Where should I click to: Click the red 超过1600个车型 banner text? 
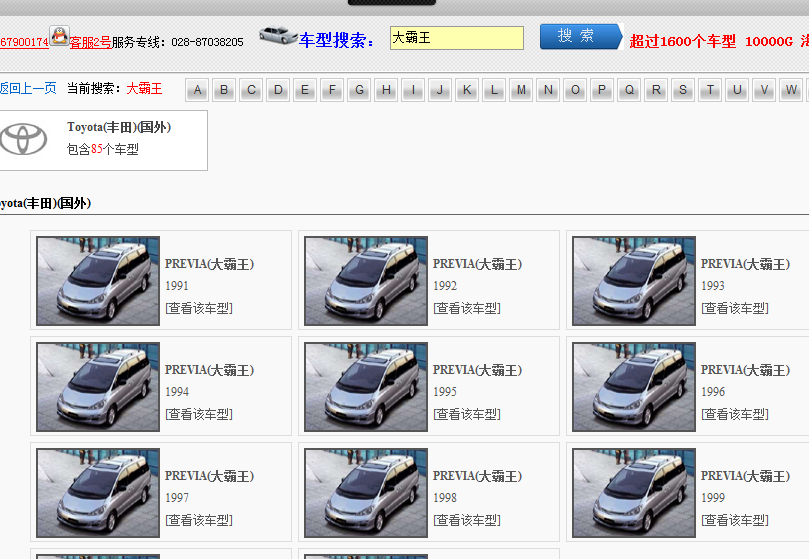pyautogui.click(x=683, y=42)
